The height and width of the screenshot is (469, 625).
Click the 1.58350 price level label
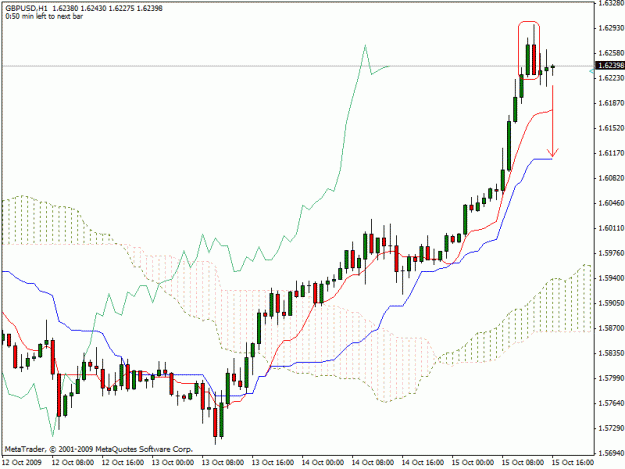611,353
